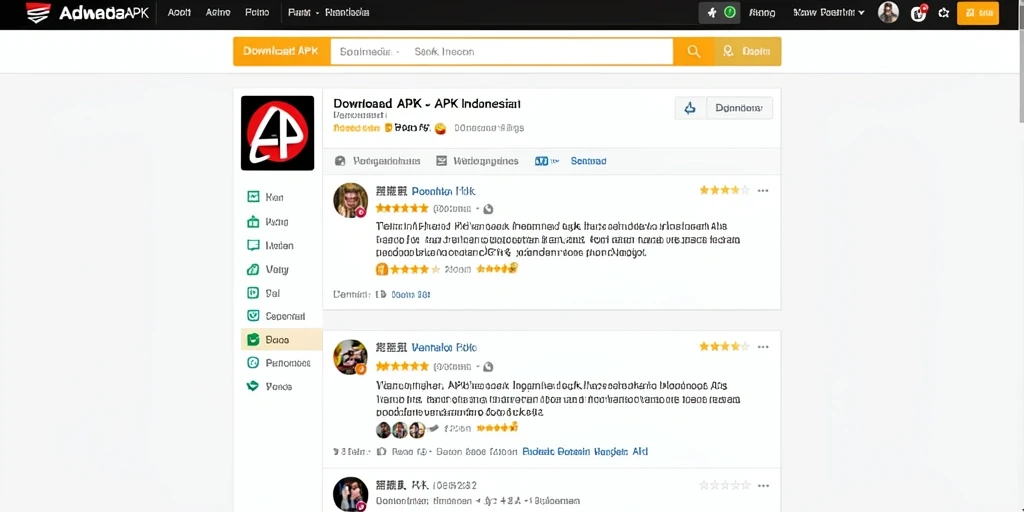The image size is (1024, 512).
Task: Expand the category dropdown inside the search bar
Action: [370, 52]
